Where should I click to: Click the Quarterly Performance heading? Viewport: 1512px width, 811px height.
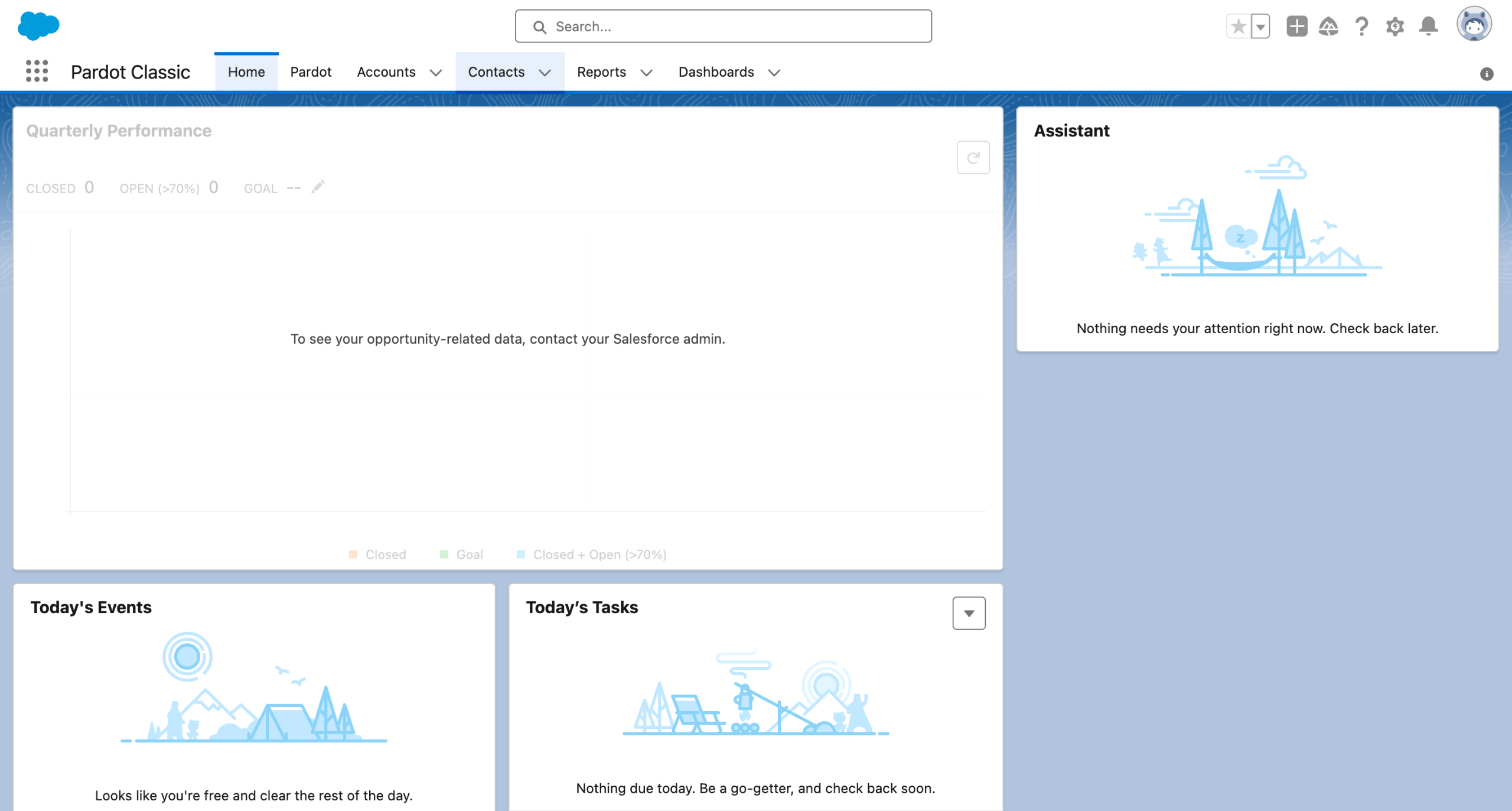(119, 131)
